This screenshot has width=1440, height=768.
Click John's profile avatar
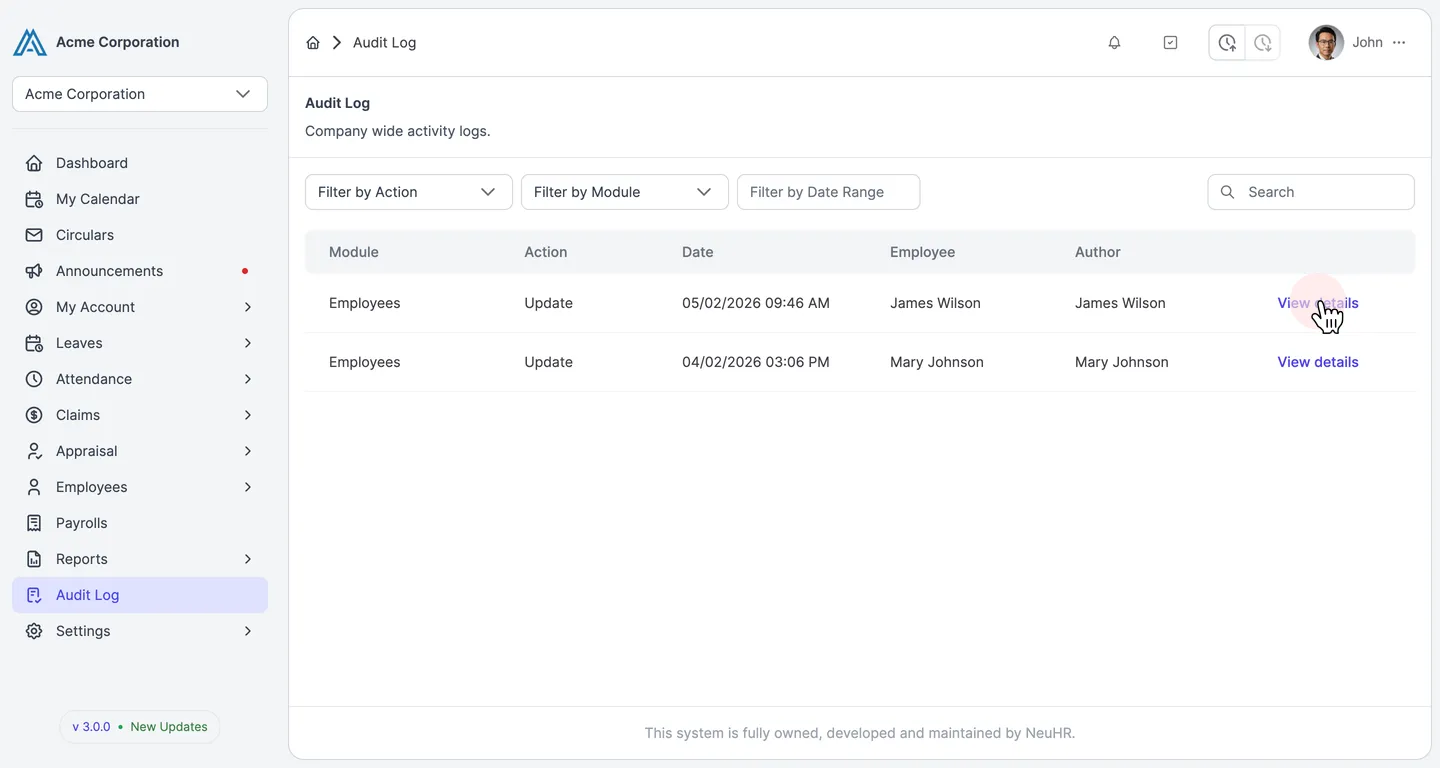[1326, 43]
